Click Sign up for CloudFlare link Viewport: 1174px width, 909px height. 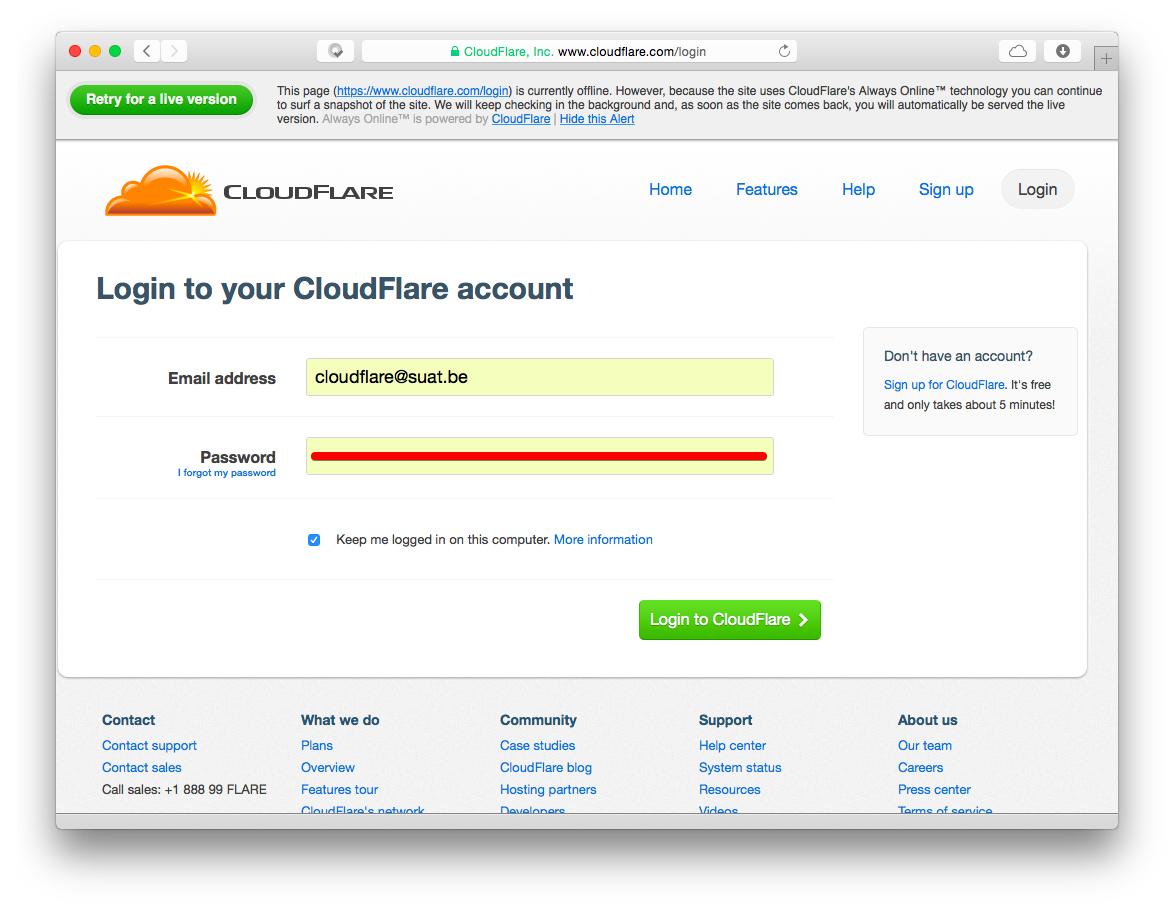coord(944,385)
